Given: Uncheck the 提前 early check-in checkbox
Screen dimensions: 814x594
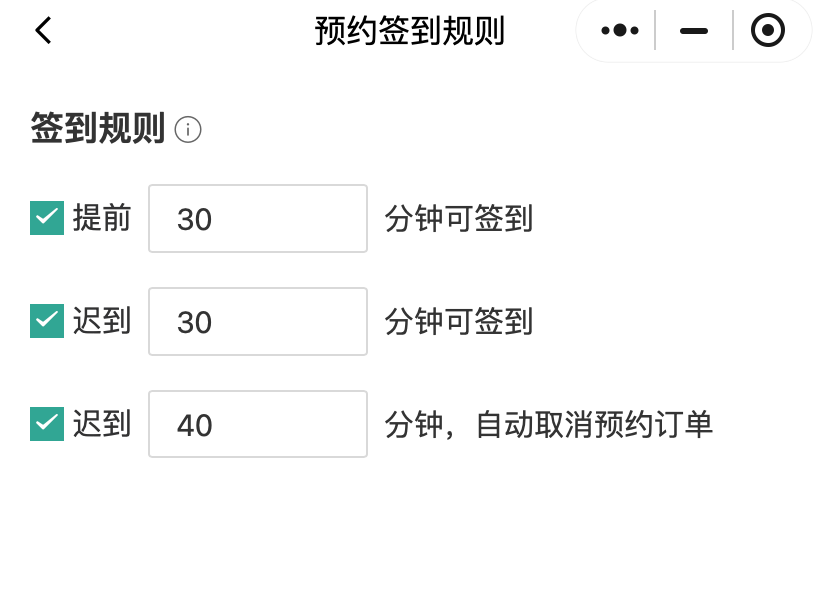Looking at the screenshot, I should [47, 218].
